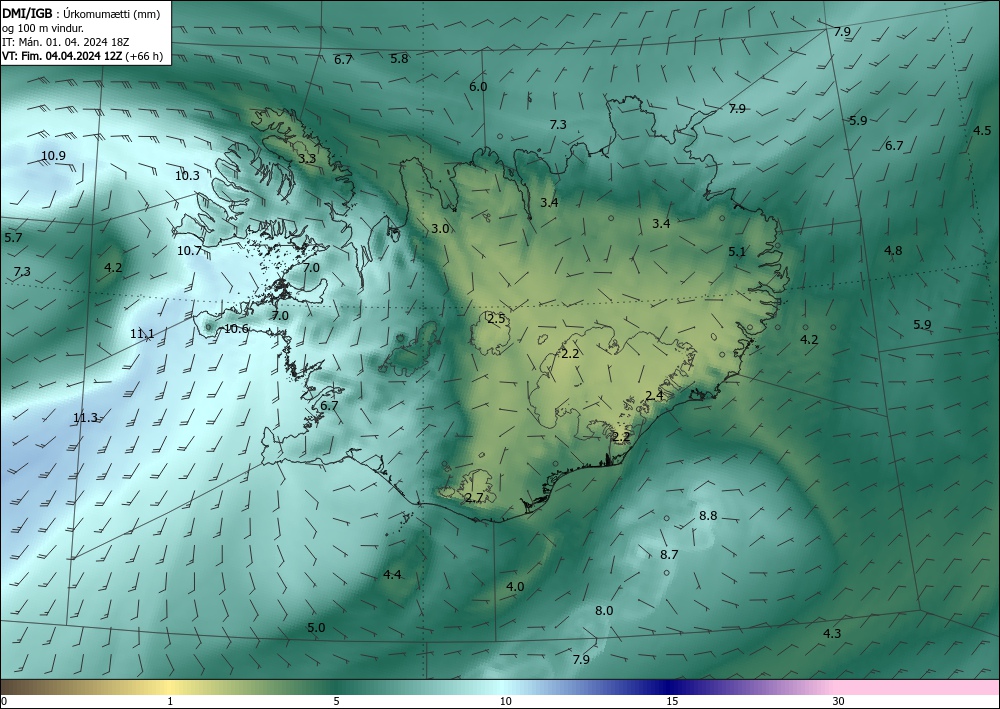Screen dimensions: 1000x709
Task: Click the 5.0 value label
Action: point(316,628)
